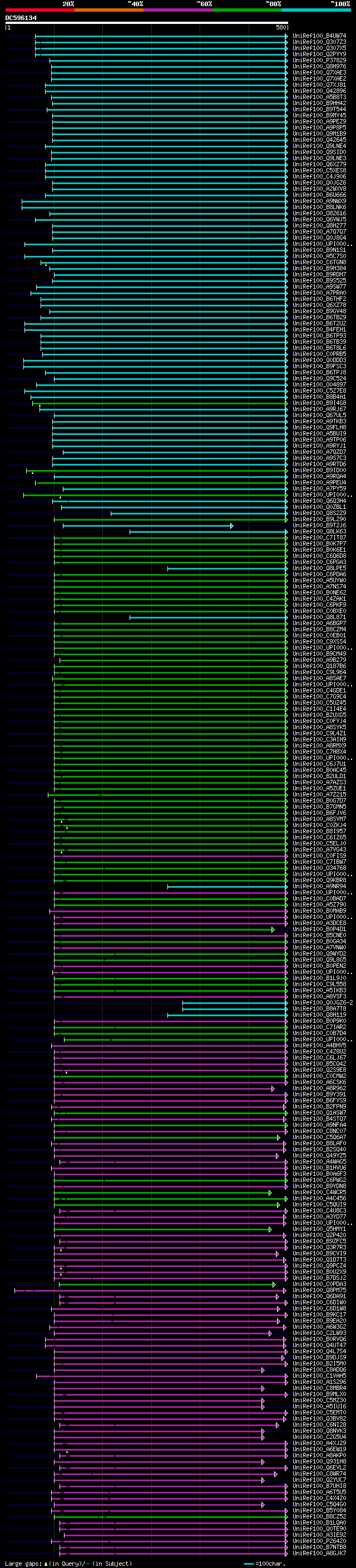Click label UniRef100_A2WXV8
This screenshot has height=1568, width=356.
click(319, 189)
